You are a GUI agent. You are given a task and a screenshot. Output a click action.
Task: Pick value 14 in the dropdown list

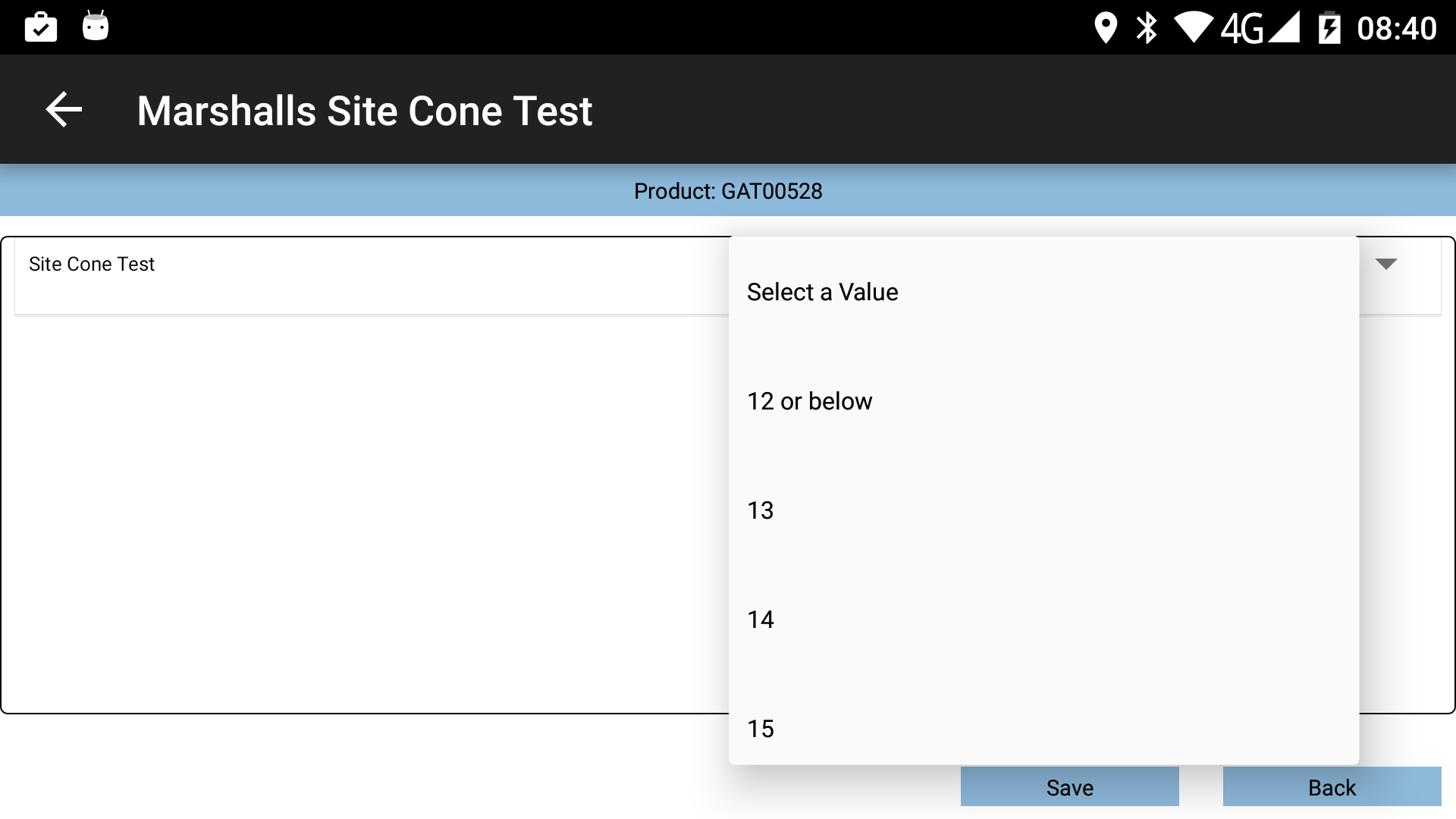tap(1043, 620)
